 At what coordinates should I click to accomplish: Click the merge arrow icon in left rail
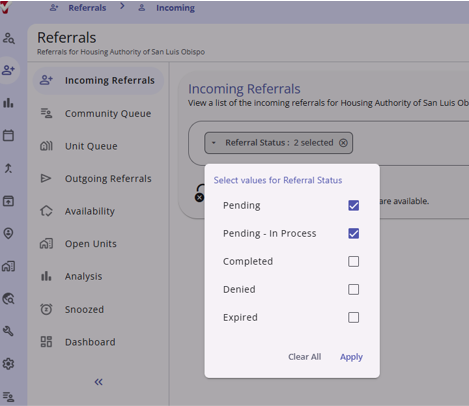(x=8, y=168)
